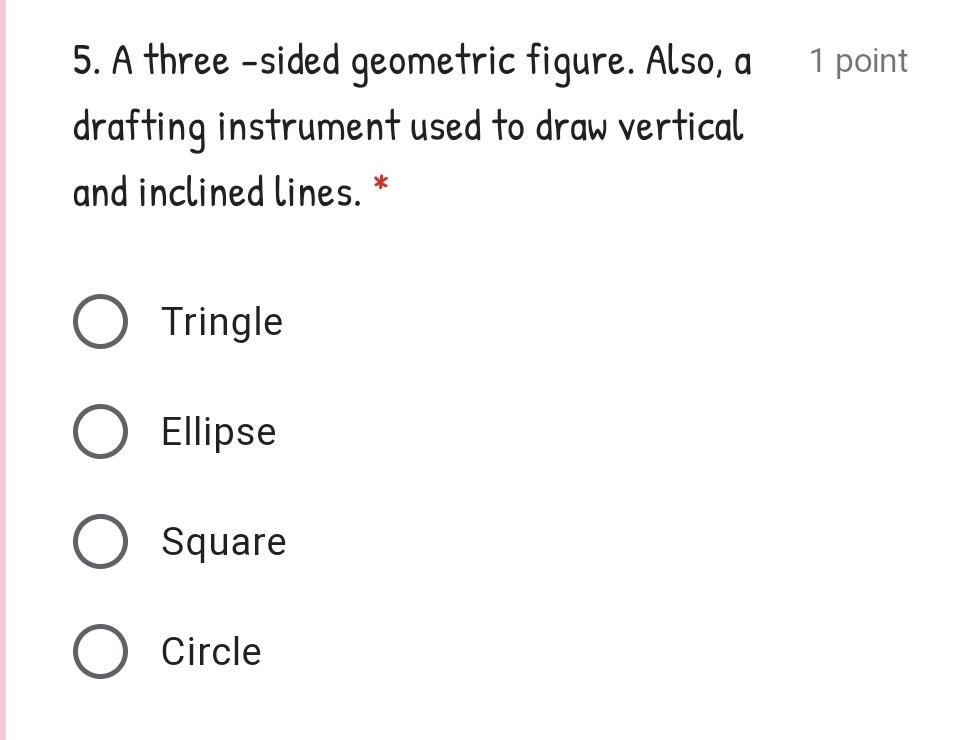Click the Circle answer label
The image size is (956, 740).
(x=210, y=651)
